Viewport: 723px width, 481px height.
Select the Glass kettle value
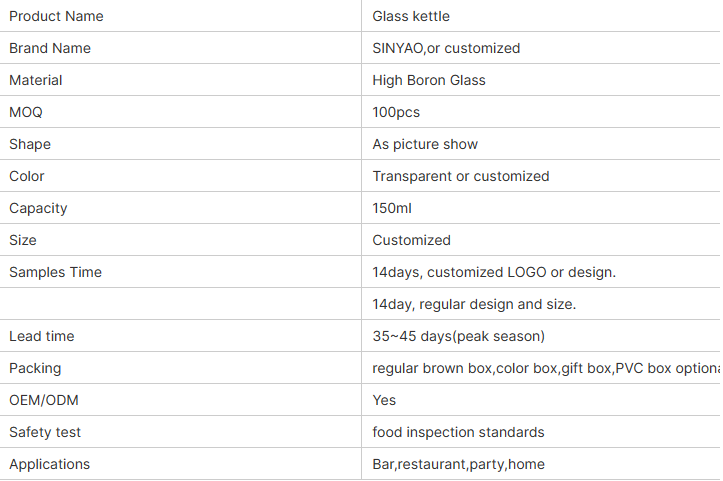[411, 16]
